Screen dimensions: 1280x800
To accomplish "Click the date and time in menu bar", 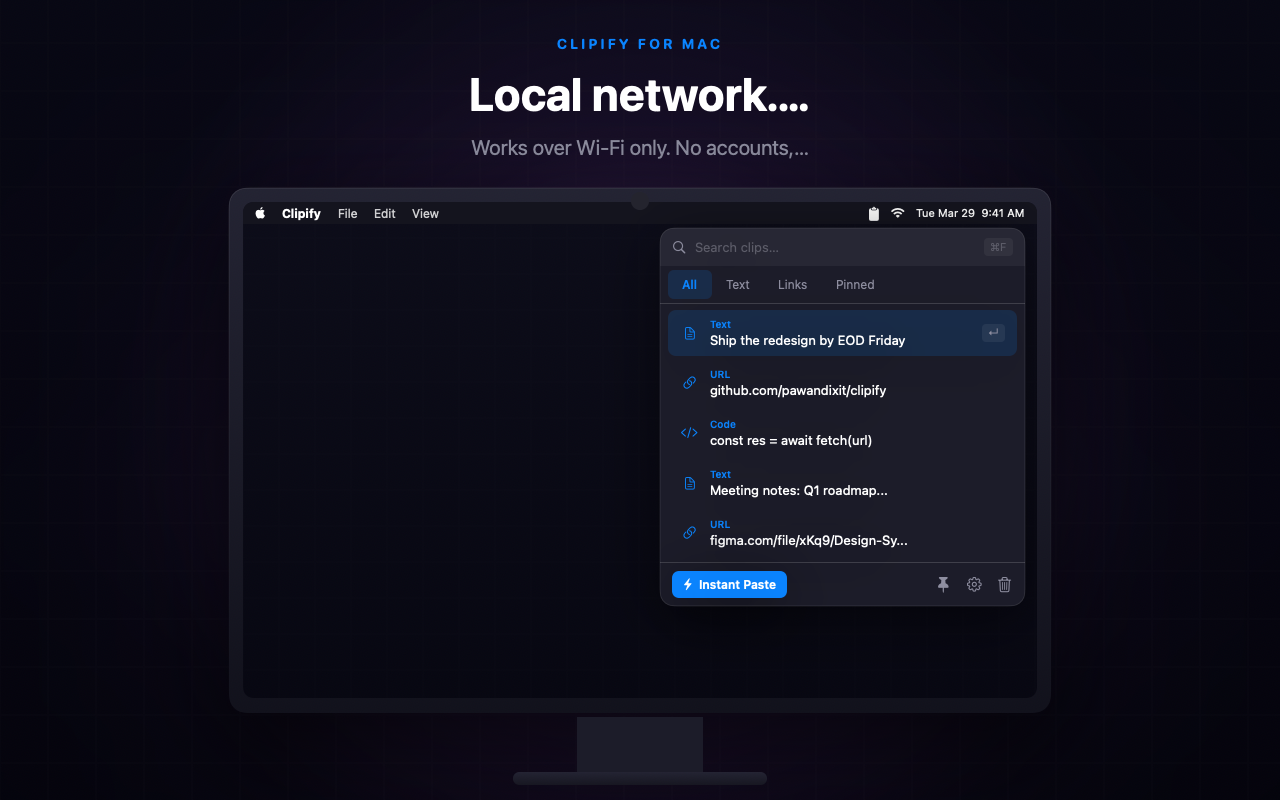I will [x=970, y=213].
